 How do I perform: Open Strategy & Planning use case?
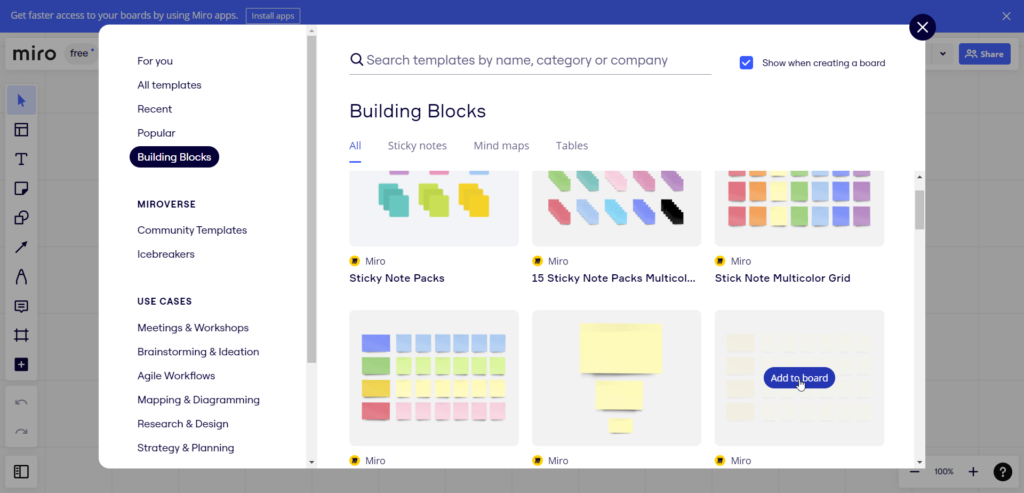[x=185, y=448]
